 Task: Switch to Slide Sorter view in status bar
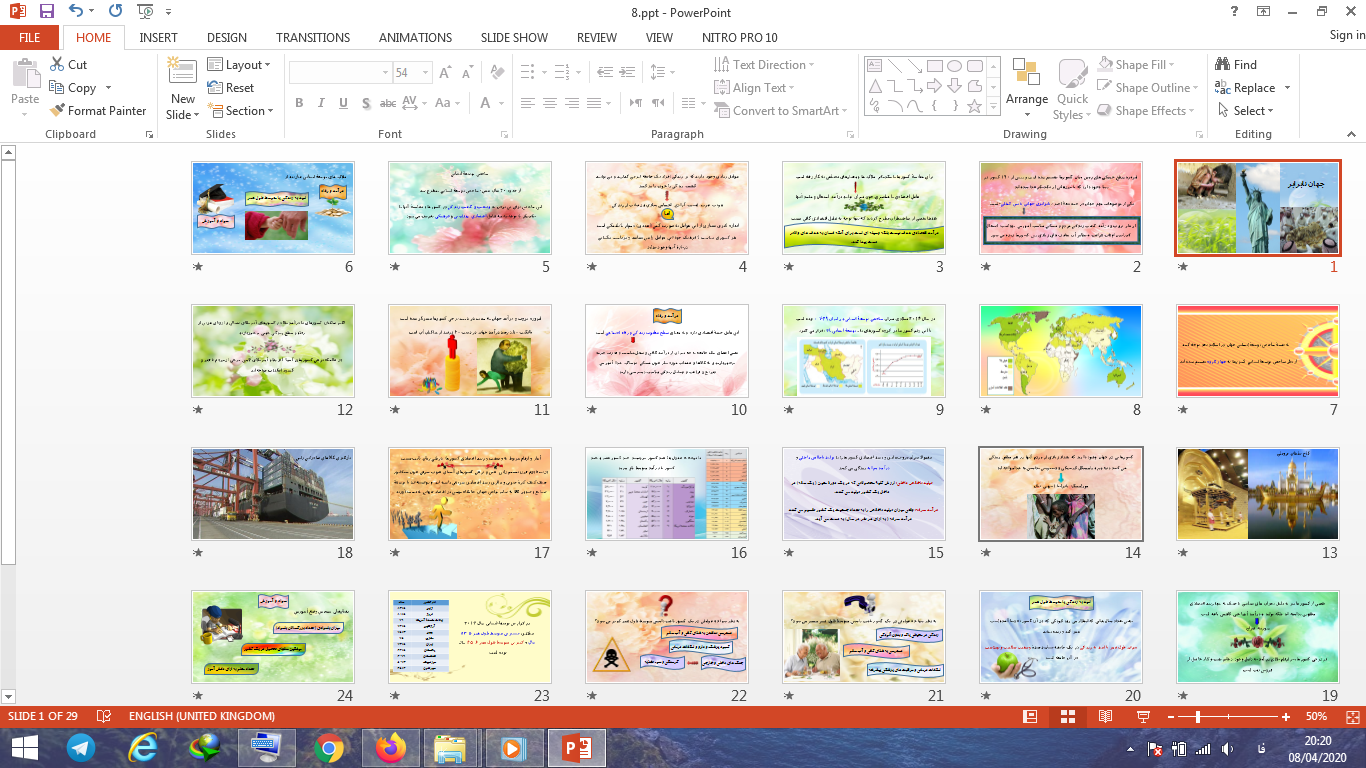coord(1068,717)
